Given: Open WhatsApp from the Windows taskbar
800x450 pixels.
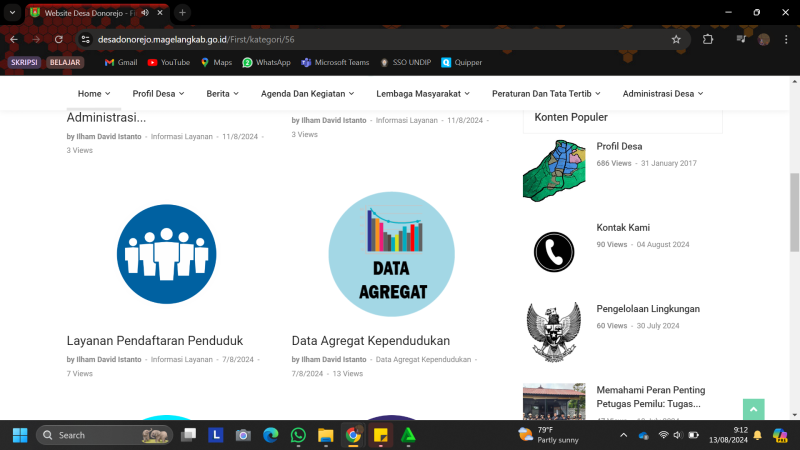Looking at the screenshot, I should (x=298, y=435).
